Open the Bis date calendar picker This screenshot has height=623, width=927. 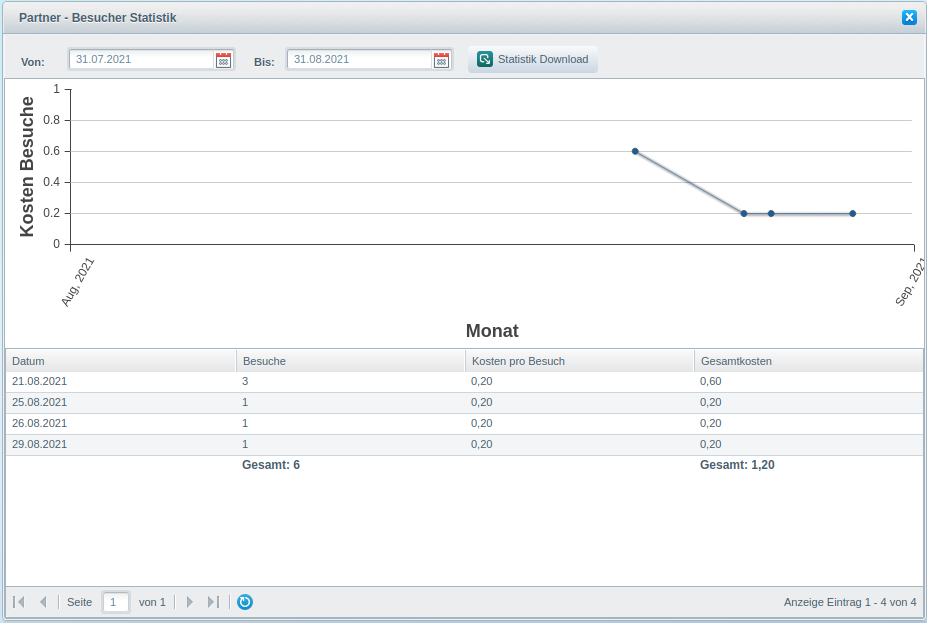[441, 60]
